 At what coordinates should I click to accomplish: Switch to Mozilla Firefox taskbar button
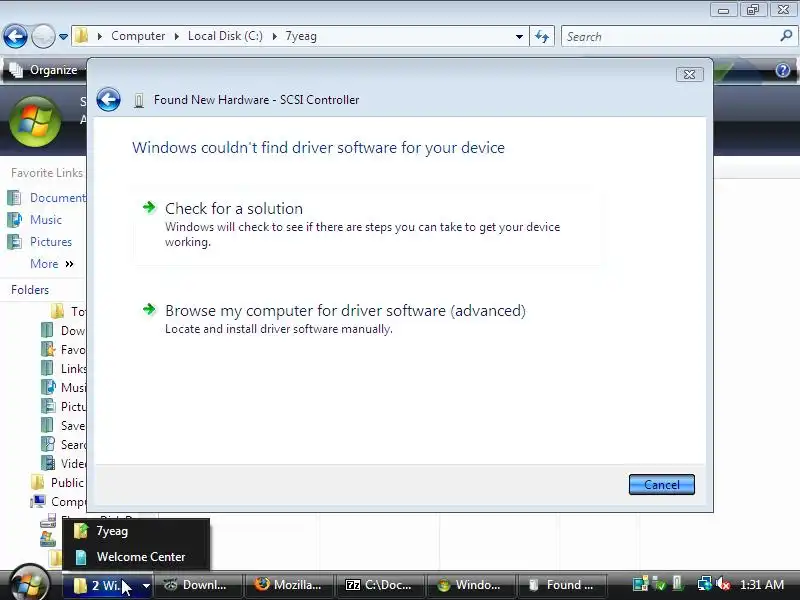pyautogui.click(x=289, y=585)
